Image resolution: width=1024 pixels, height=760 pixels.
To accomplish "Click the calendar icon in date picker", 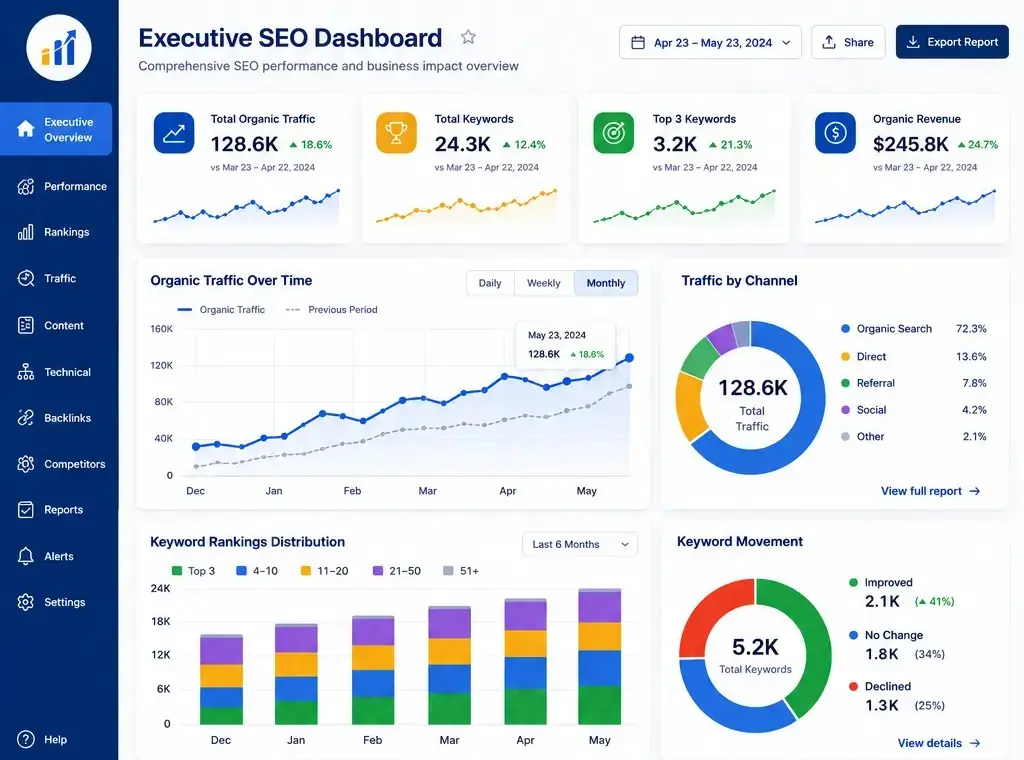I will [x=638, y=42].
